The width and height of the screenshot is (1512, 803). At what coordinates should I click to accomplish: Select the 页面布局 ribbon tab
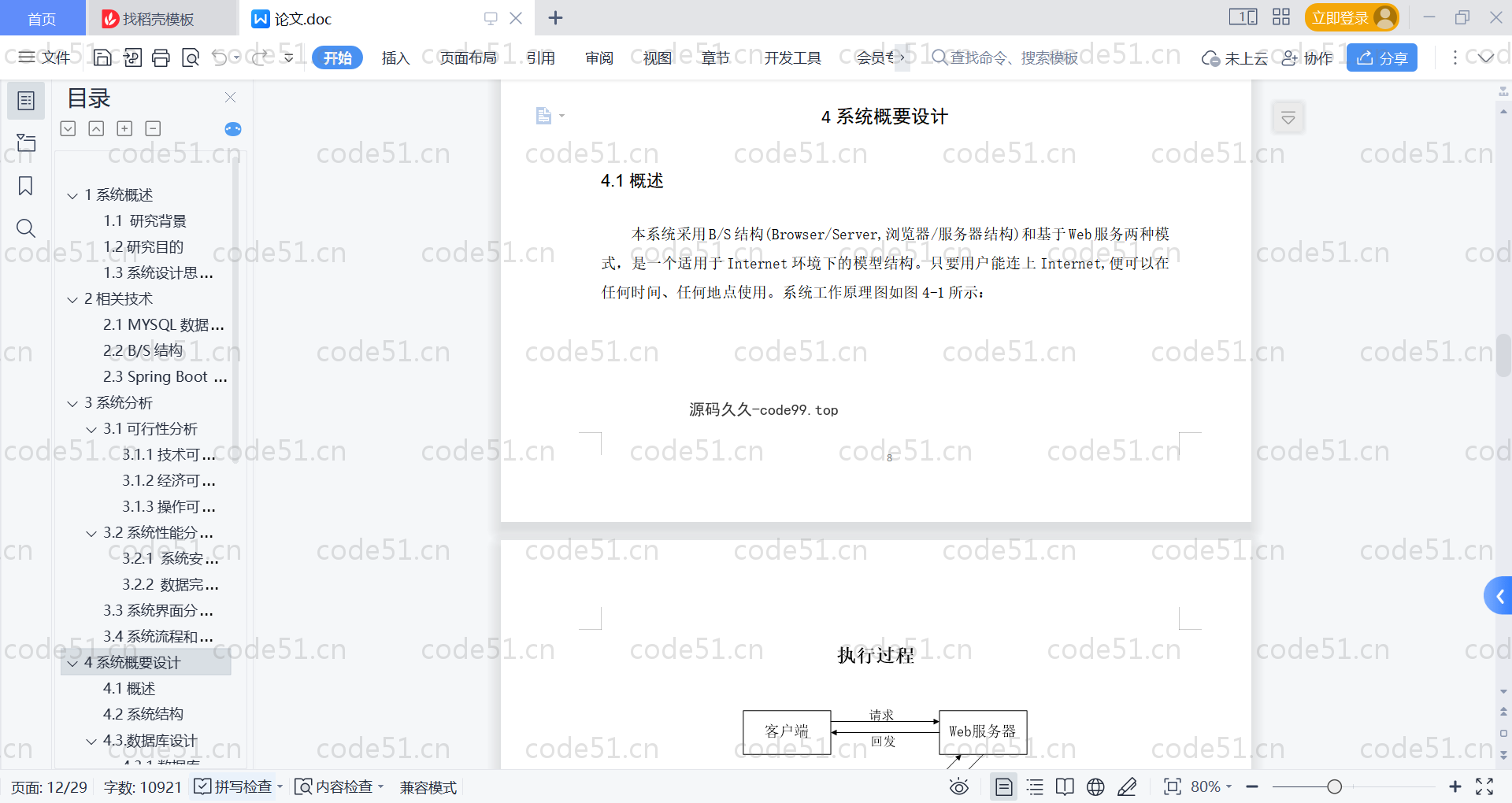468,57
